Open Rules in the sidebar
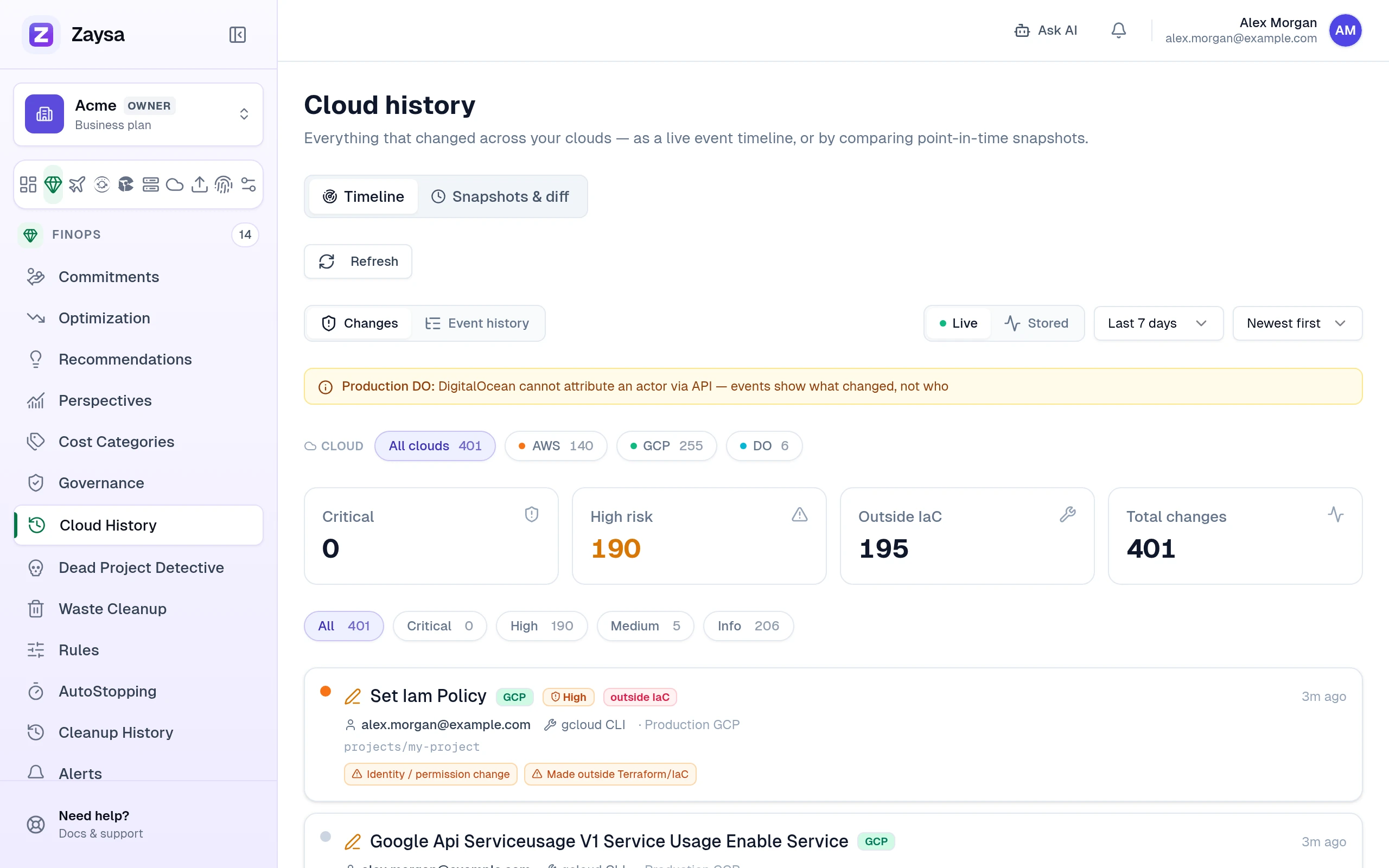This screenshot has height=868, width=1389. pyautogui.click(x=138, y=650)
